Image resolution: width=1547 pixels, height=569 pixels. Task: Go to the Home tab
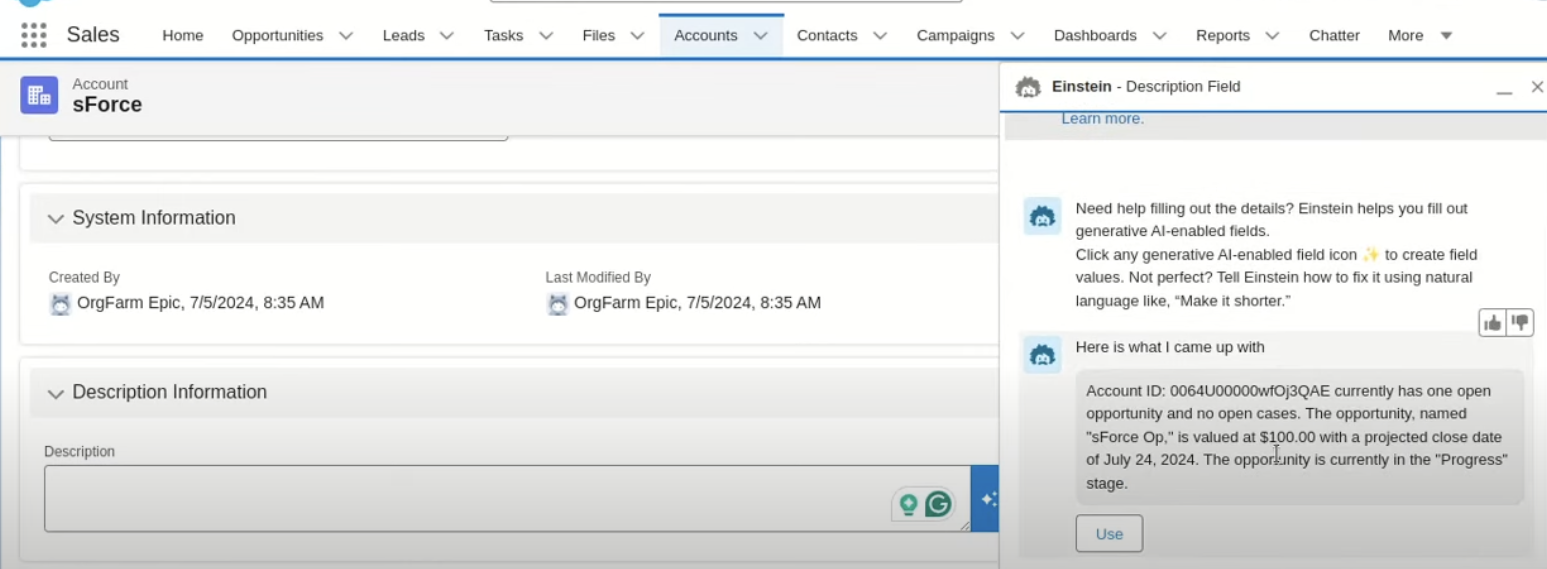(x=183, y=35)
